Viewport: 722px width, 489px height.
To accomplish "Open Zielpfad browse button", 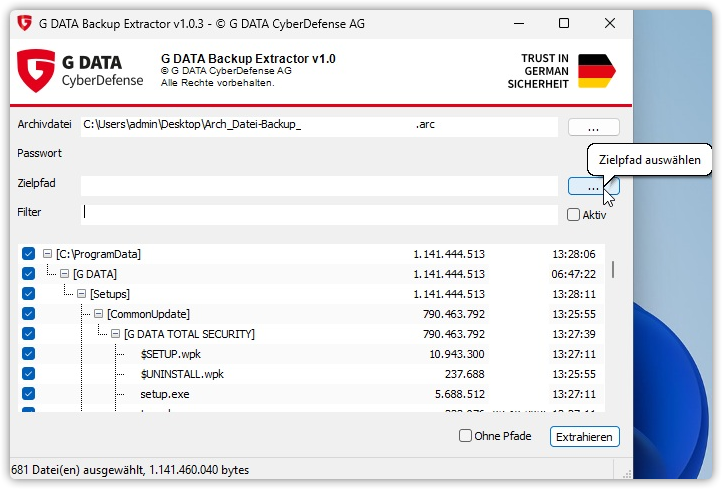I will coord(594,186).
